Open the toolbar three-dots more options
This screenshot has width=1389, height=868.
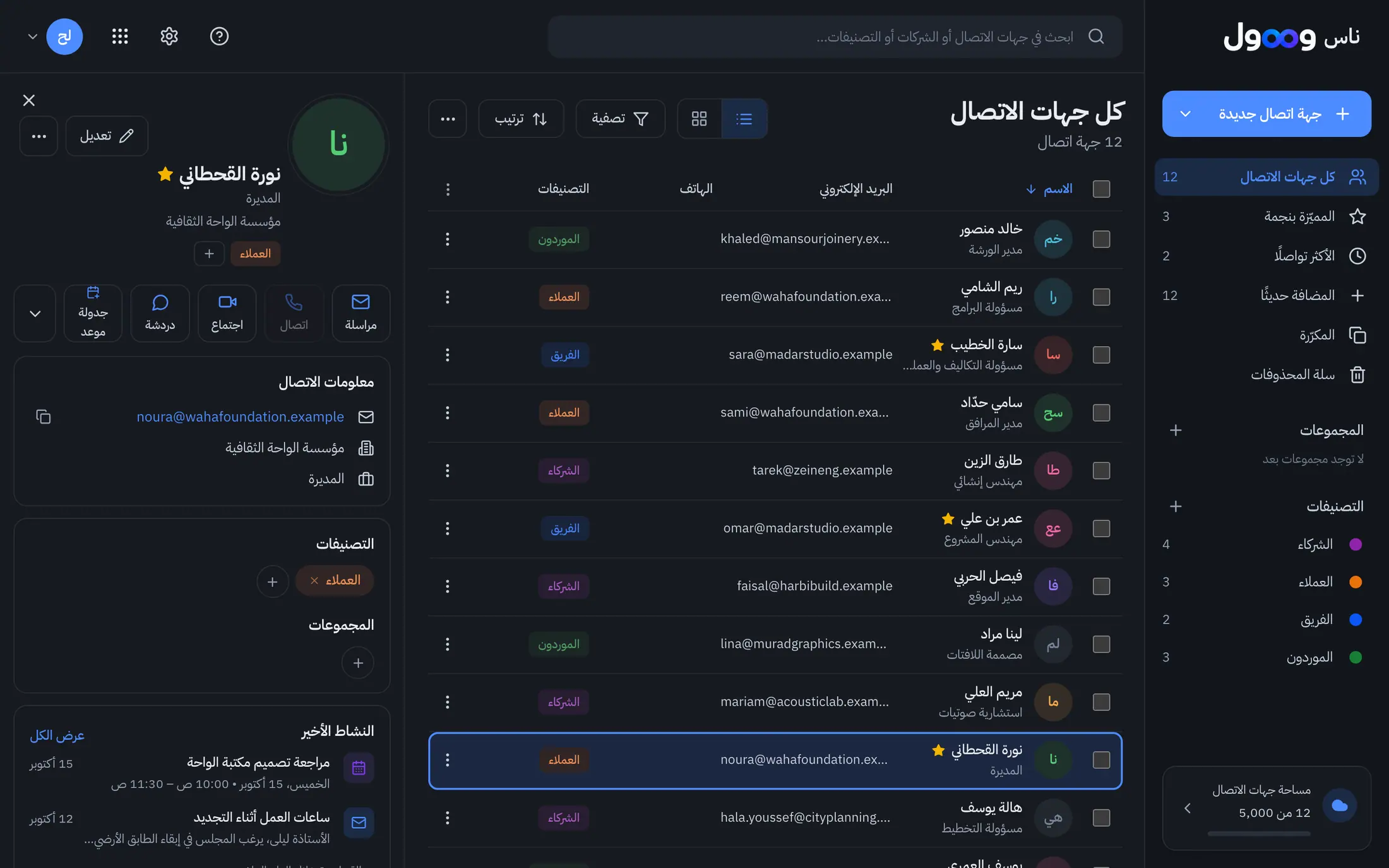pyautogui.click(x=448, y=119)
